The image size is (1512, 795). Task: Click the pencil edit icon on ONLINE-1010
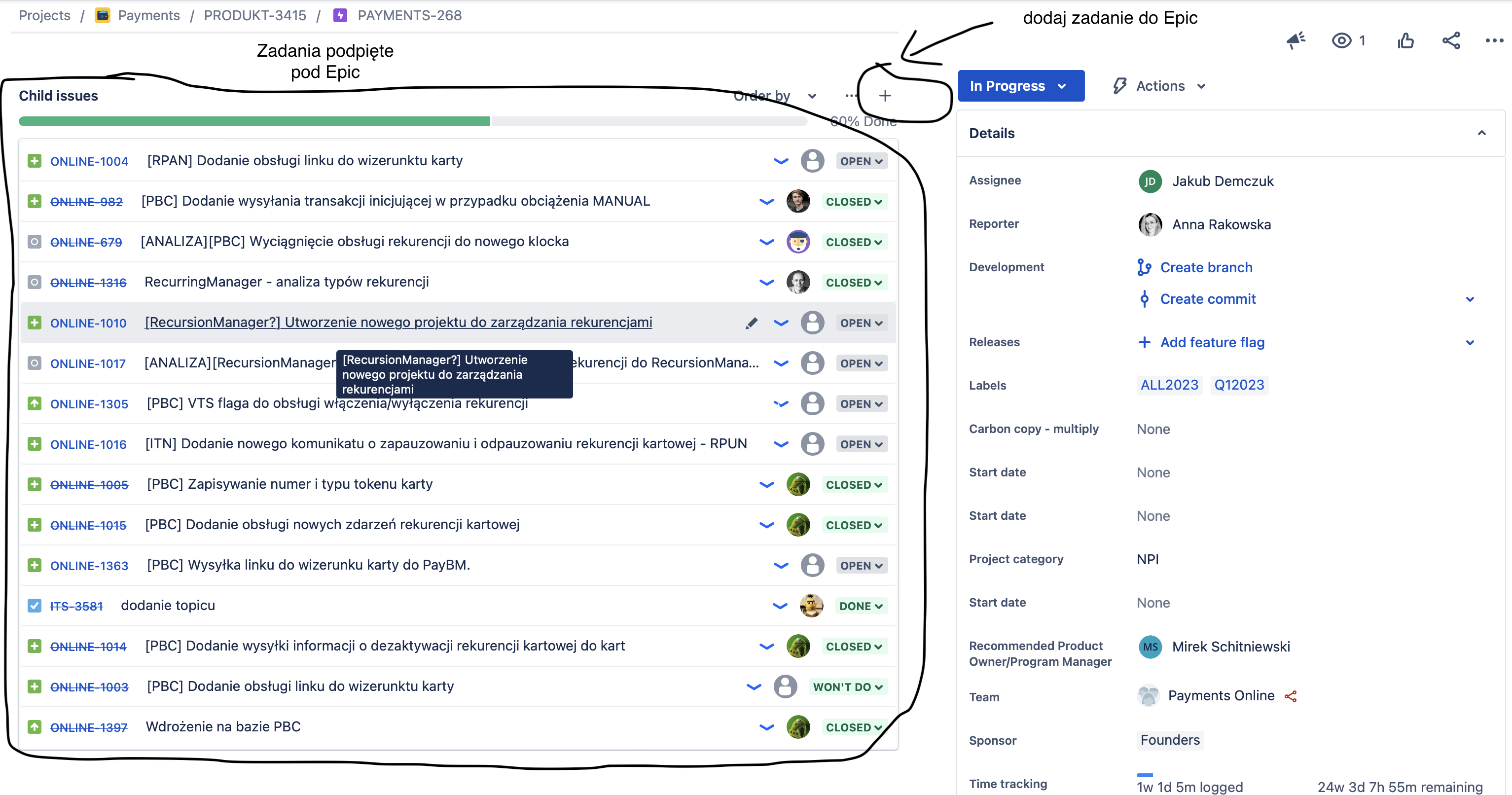pos(751,323)
